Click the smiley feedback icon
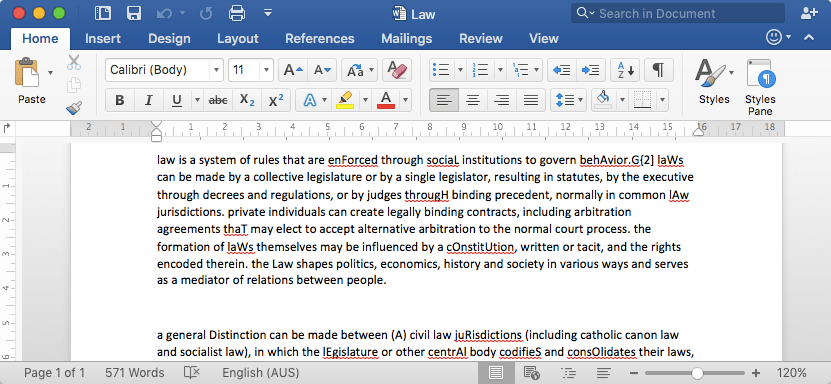 pos(774,37)
